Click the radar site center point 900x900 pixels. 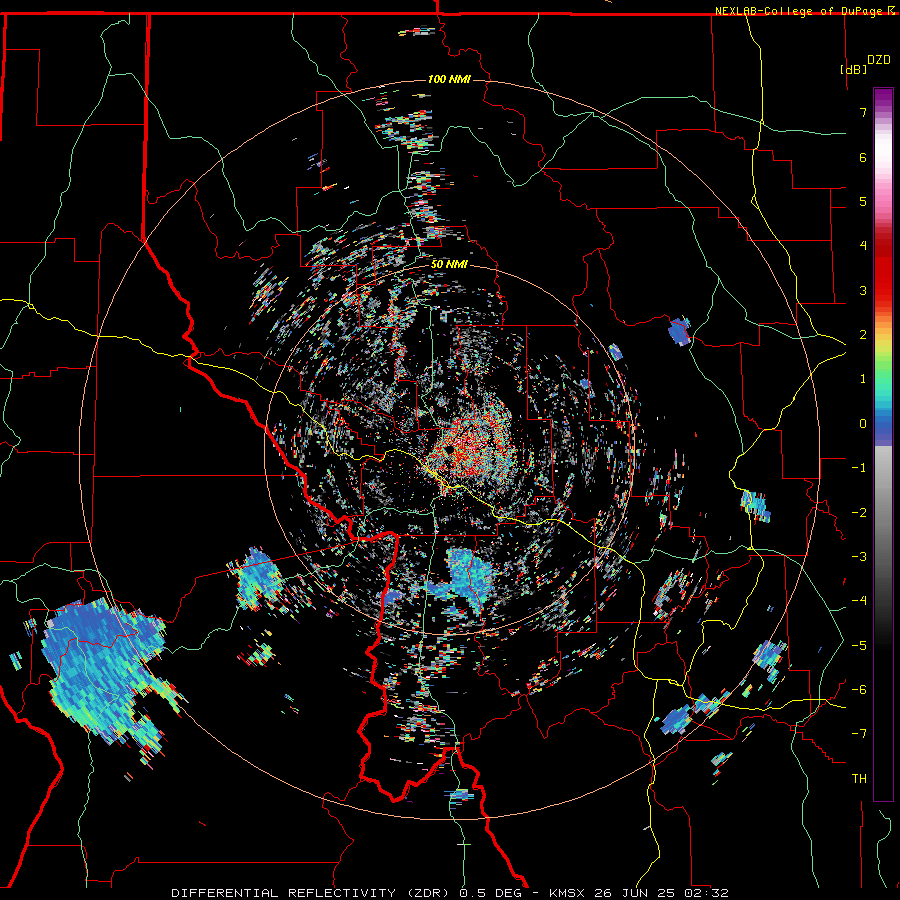[x=449, y=450]
